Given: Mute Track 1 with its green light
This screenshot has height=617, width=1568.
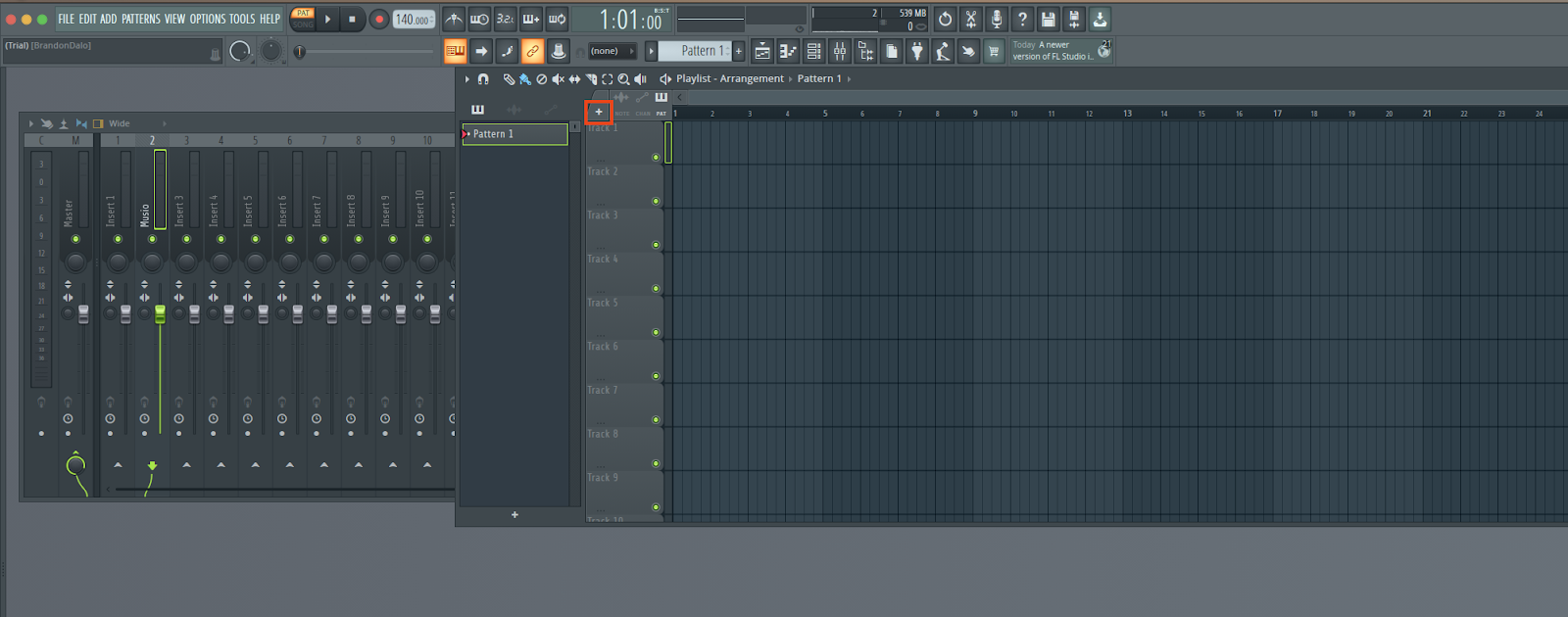Looking at the screenshot, I should pos(656,158).
